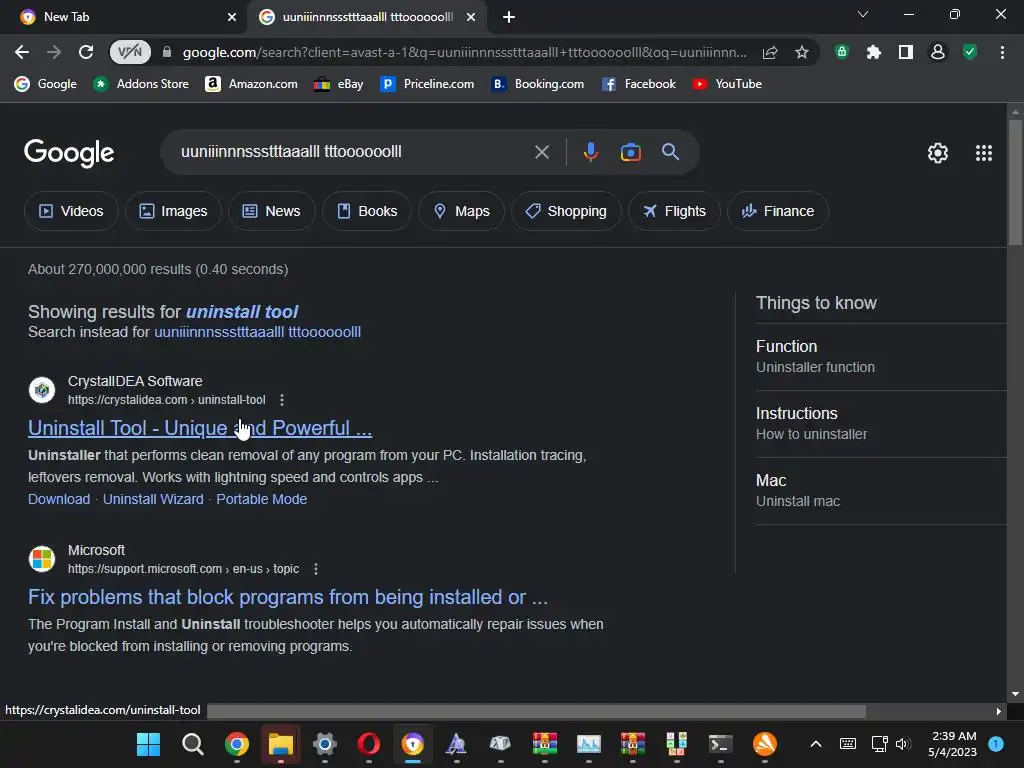Screen dimensions: 1024x768
Task: Open the browser profile menu
Action: (x=938, y=52)
